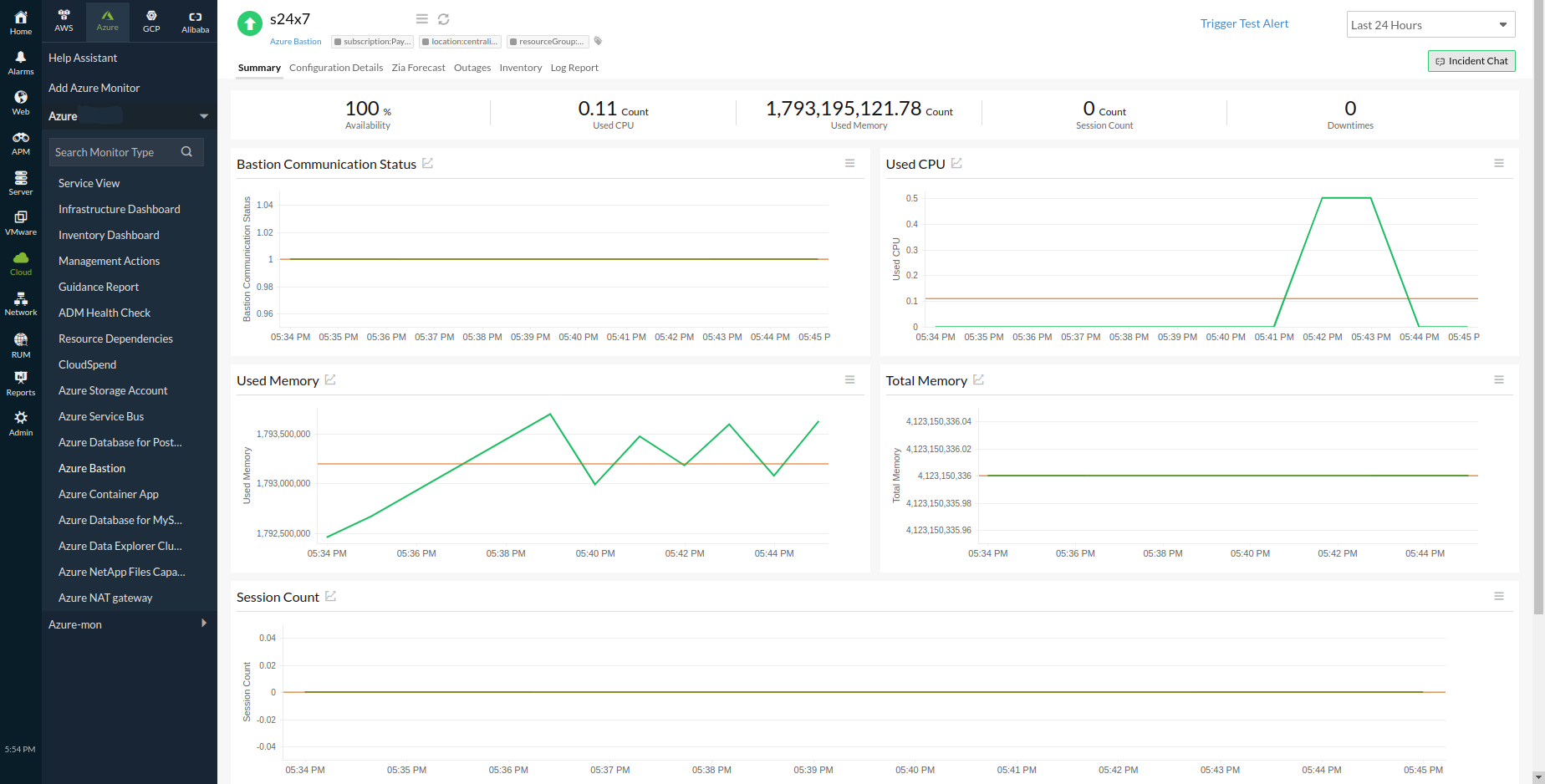Open Total Memory chart popout icon
Screen dimensions: 1545x784
978,379
